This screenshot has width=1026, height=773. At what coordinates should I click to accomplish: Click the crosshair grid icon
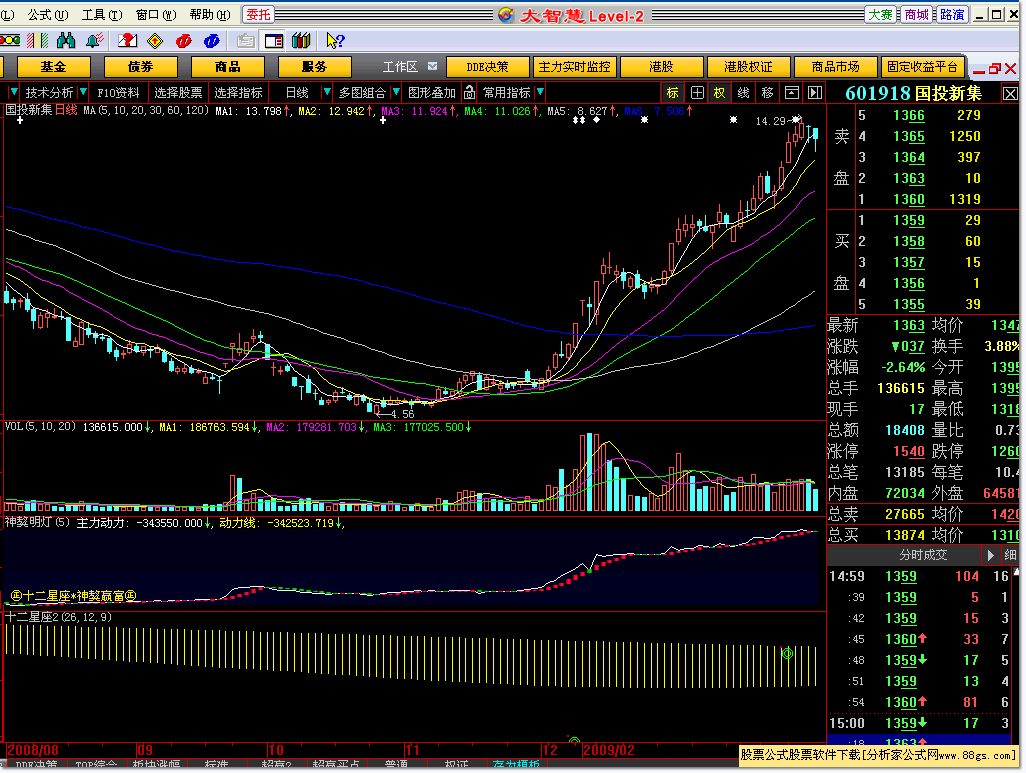coord(698,92)
